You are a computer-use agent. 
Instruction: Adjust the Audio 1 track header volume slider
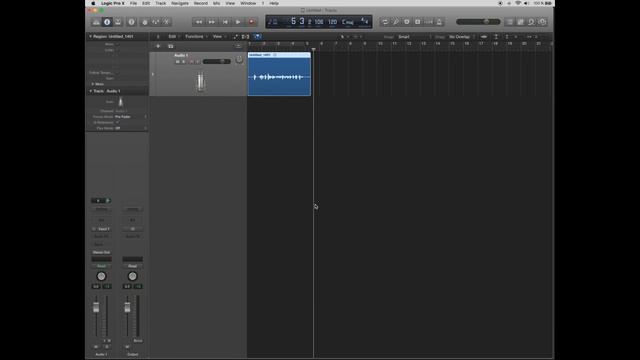pyautogui.click(x=217, y=62)
